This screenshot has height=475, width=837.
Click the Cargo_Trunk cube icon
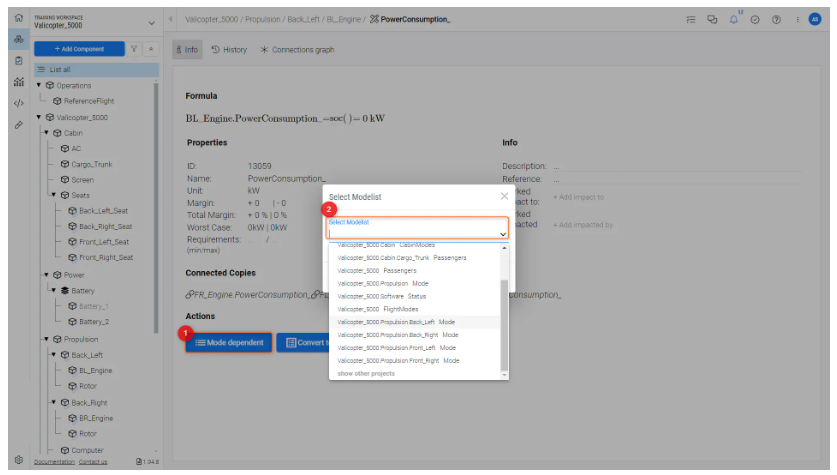coord(65,164)
